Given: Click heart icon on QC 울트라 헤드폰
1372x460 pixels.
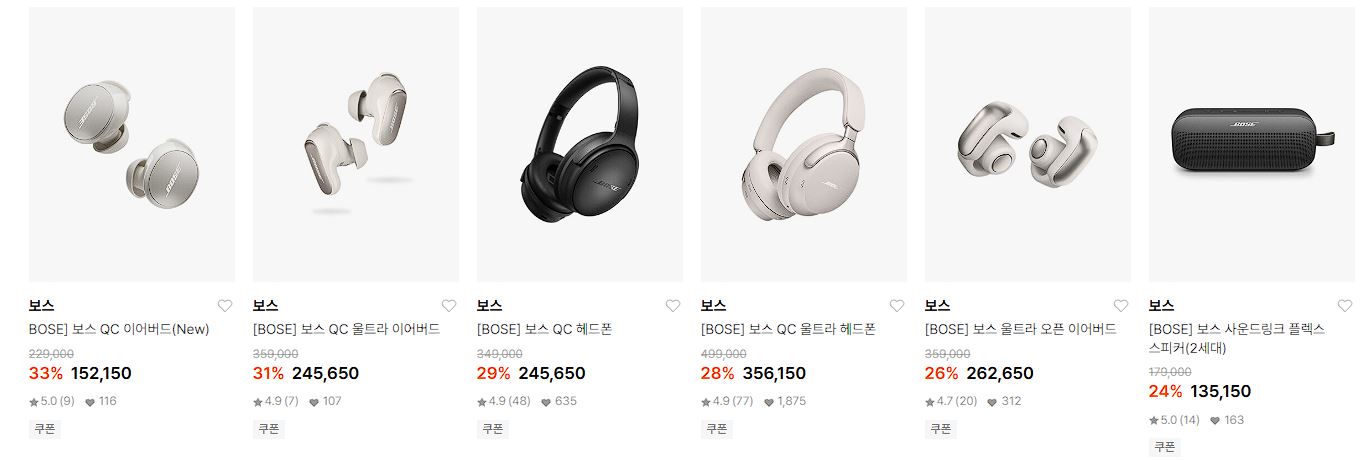Looking at the screenshot, I should click(x=897, y=306).
